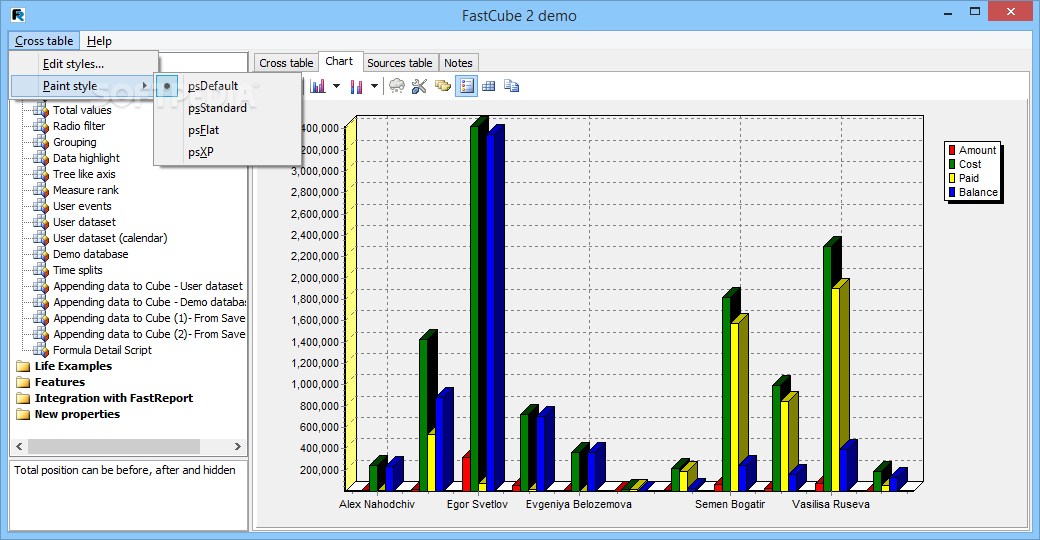Open the Measure rank example
The image size is (1040, 540).
tap(86, 190)
